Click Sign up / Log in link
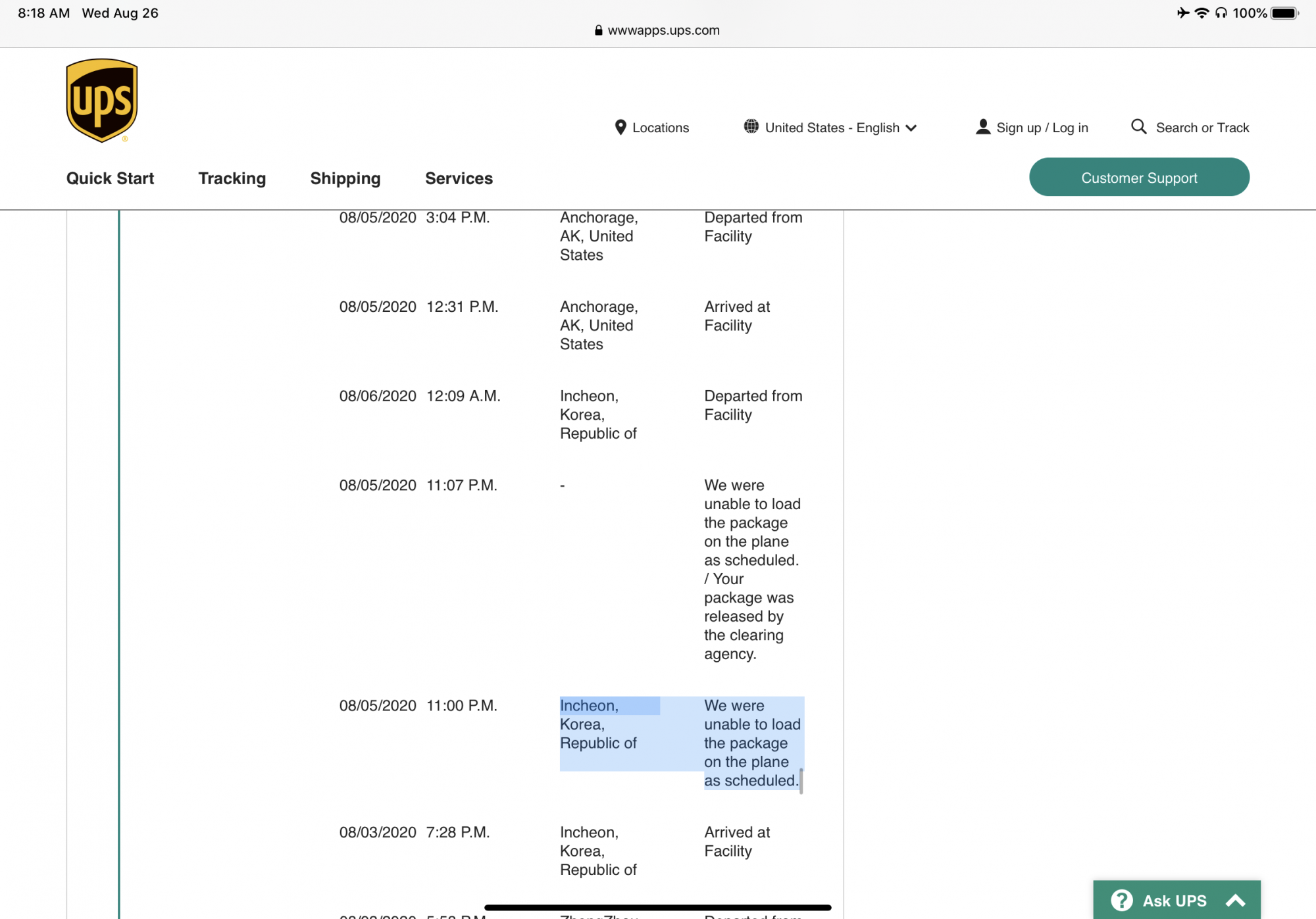This screenshot has height=919, width=1316. point(1042,128)
